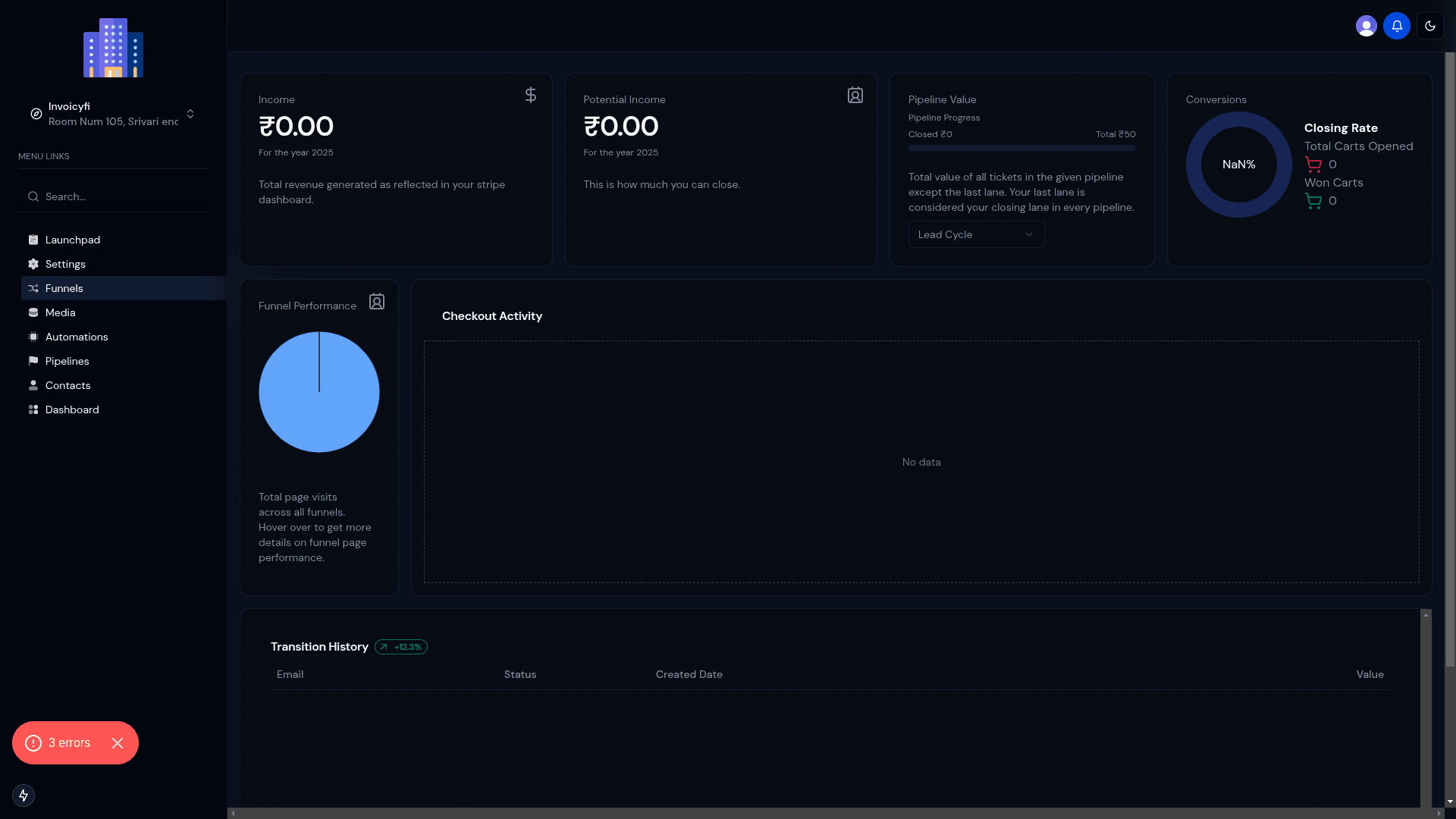Toggle dark mode with the moon icon
Screen dimensions: 1456x819
(1429, 26)
